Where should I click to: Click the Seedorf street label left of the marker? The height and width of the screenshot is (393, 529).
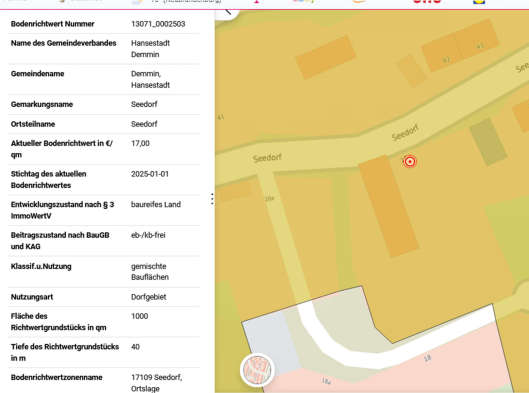tap(267, 158)
